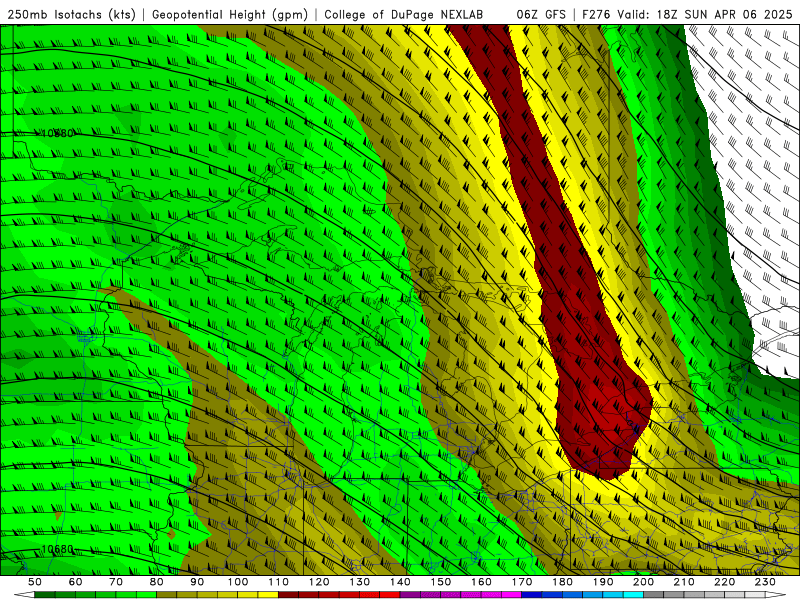
Task: Click the 200 legend value
Action: click(x=644, y=582)
